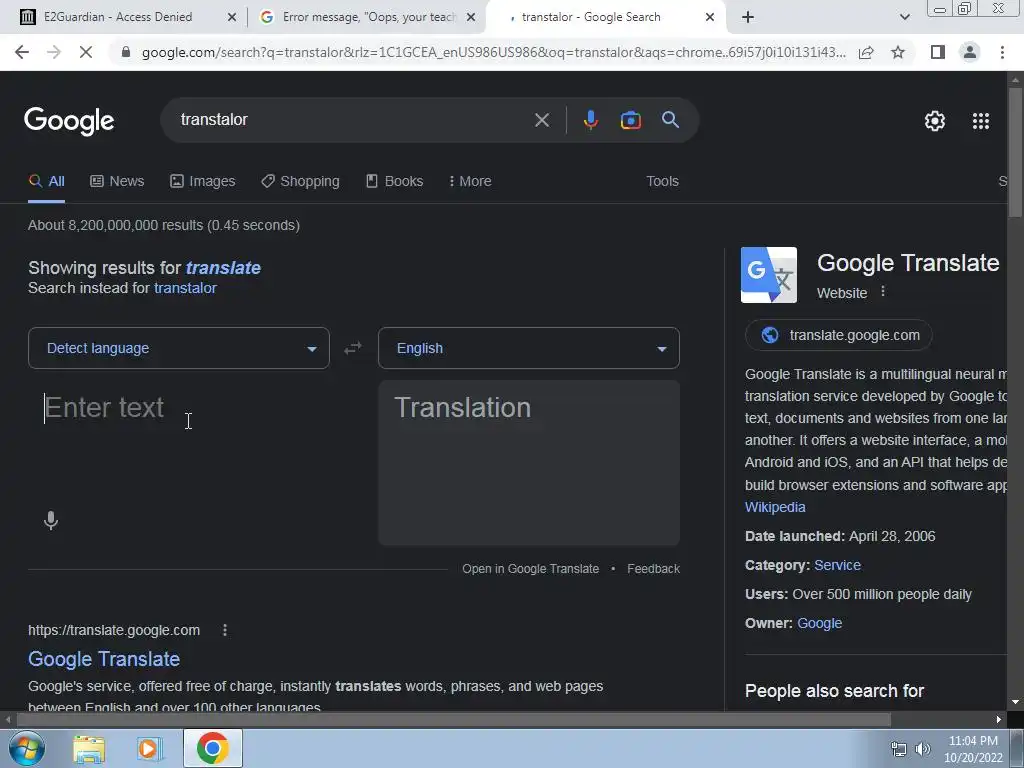Click the translate voice input microphone
1024x768 pixels.
pyautogui.click(x=51, y=520)
